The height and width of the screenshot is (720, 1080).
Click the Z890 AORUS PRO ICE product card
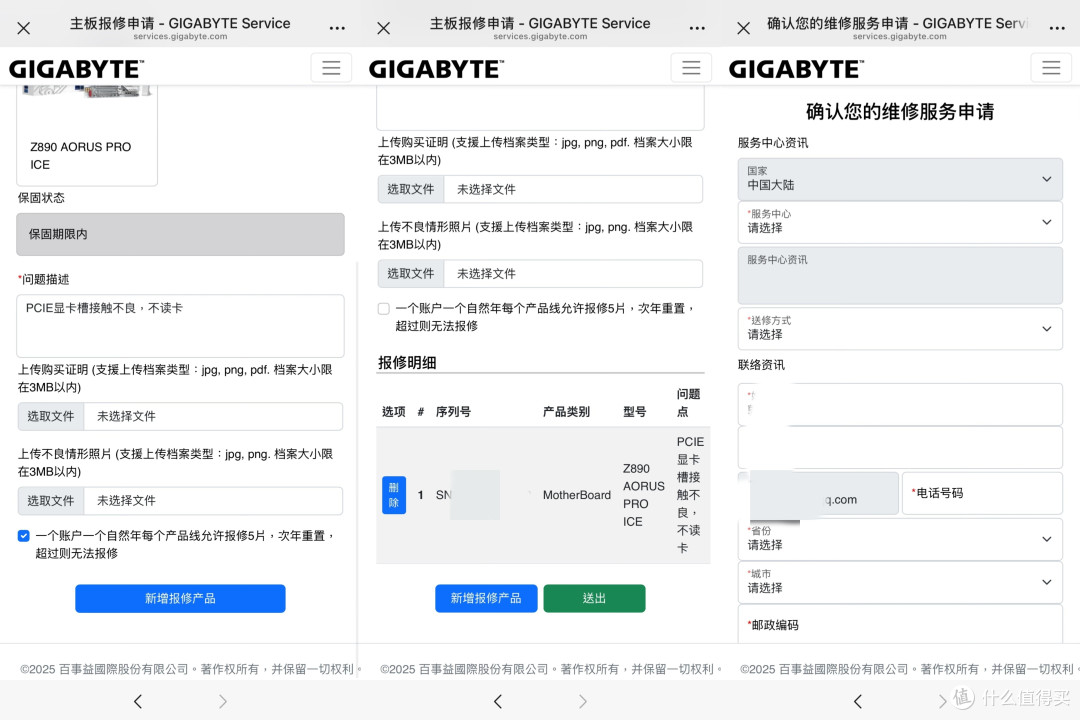[x=87, y=136]
